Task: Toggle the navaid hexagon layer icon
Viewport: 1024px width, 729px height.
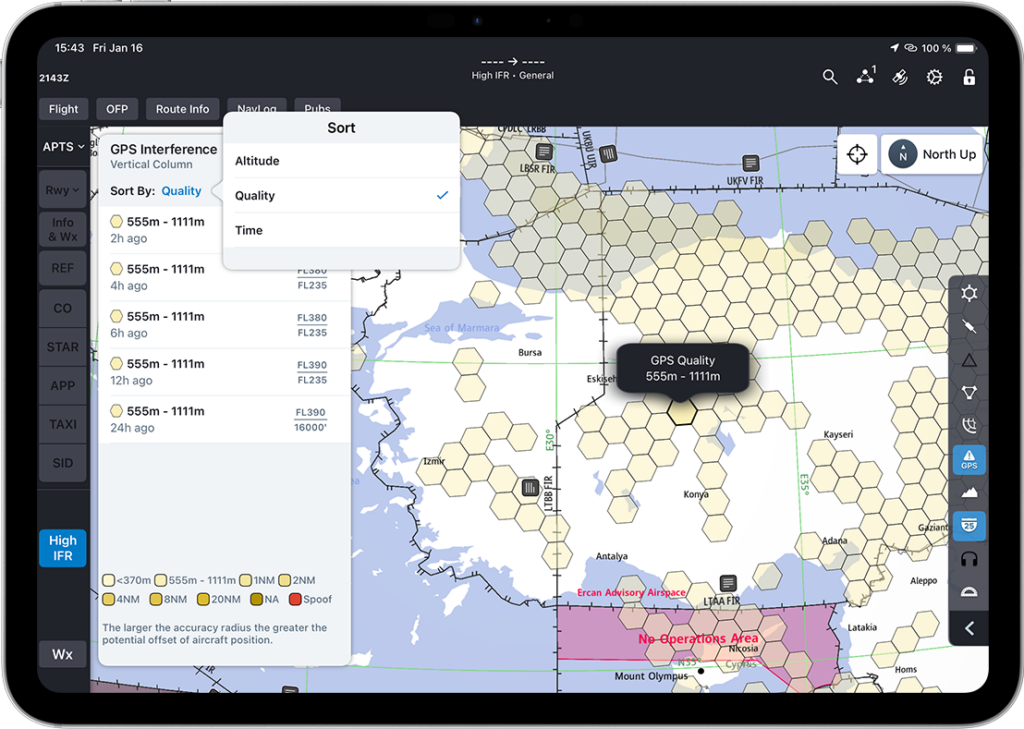Action: click(x=969, y=393)
